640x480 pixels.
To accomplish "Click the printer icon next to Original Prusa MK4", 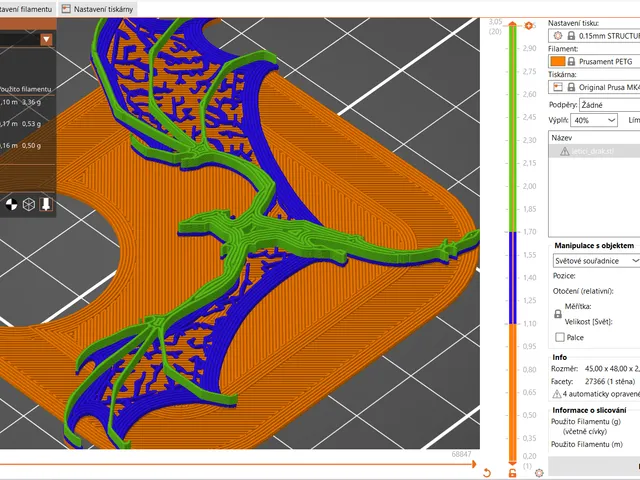I will click(x=558, y=87).
